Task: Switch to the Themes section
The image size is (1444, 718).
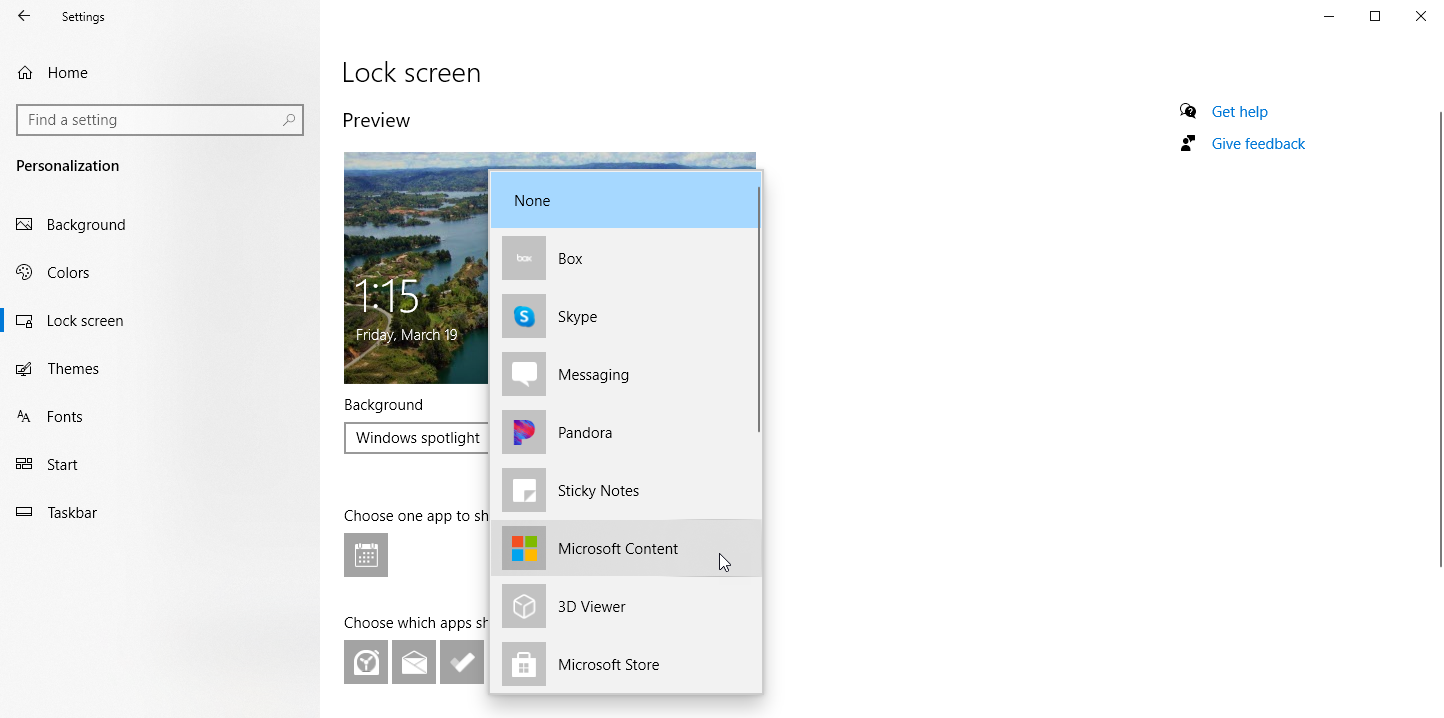Action: click(73, 369)
